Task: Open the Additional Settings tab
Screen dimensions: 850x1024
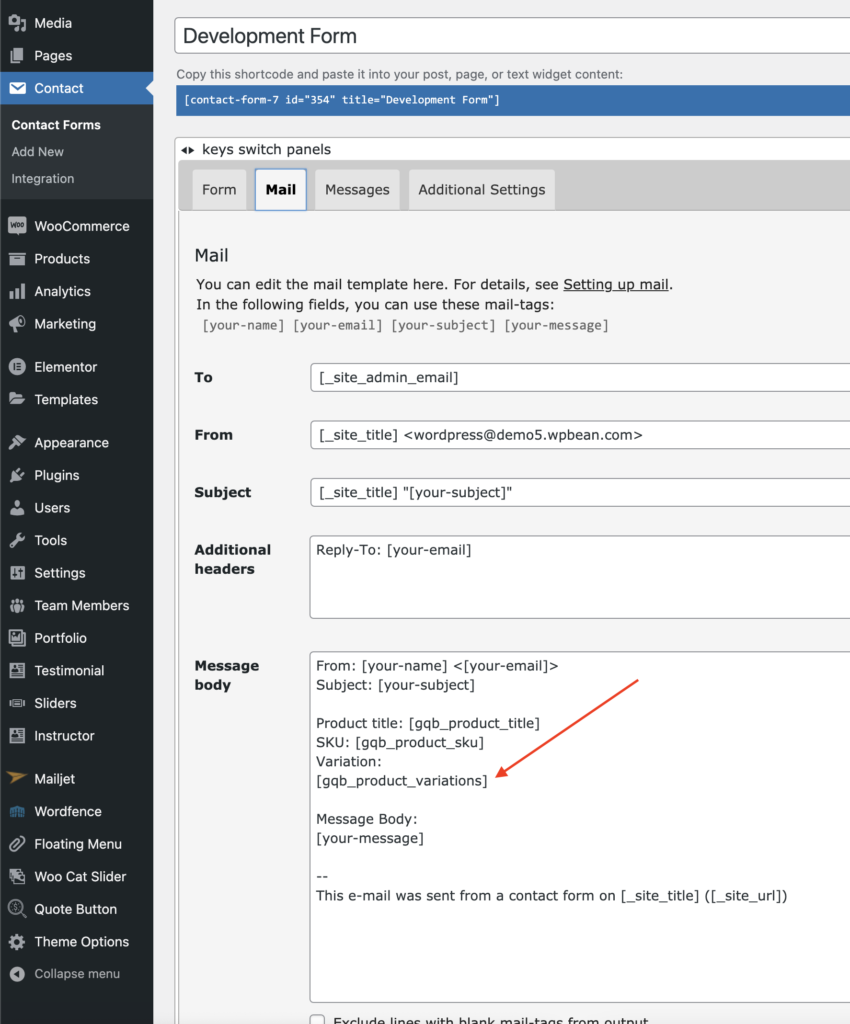Action: point(482,189)
